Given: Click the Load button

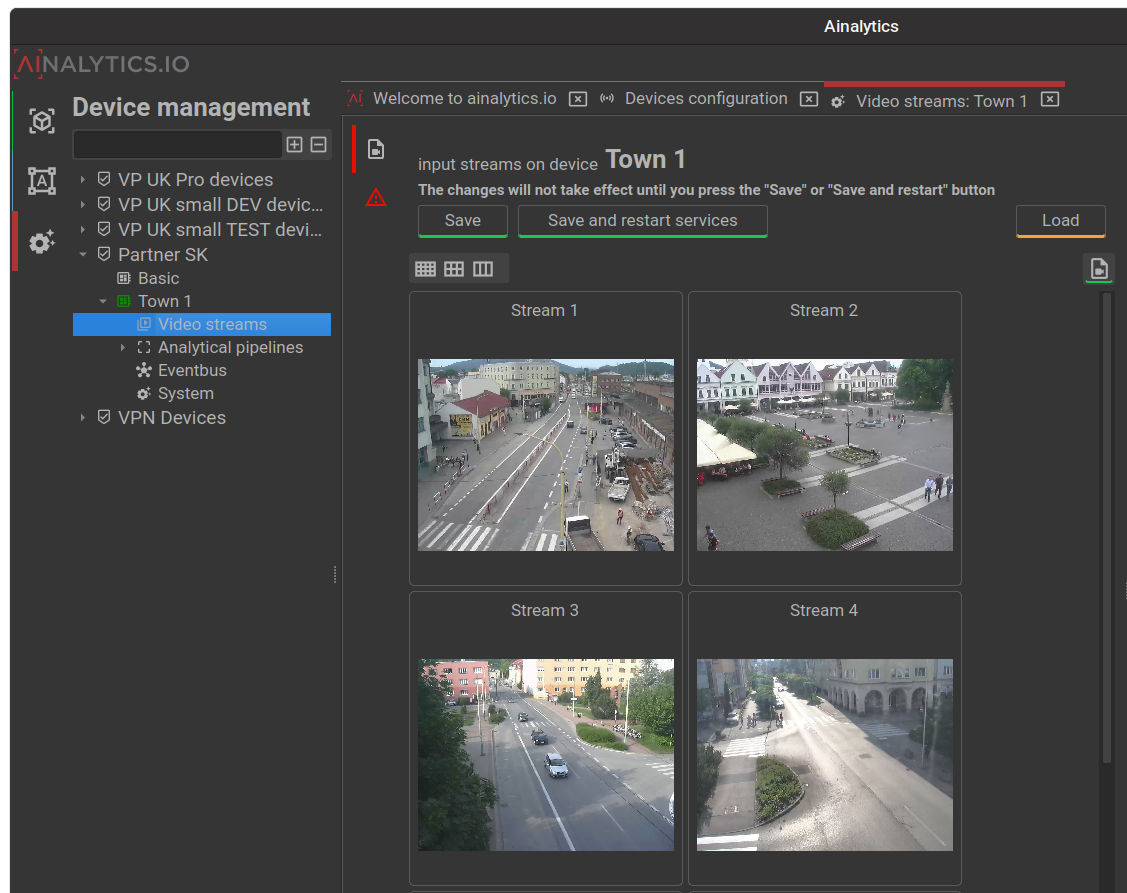Looking at the screenshot, I should [x=1060, y=221].
